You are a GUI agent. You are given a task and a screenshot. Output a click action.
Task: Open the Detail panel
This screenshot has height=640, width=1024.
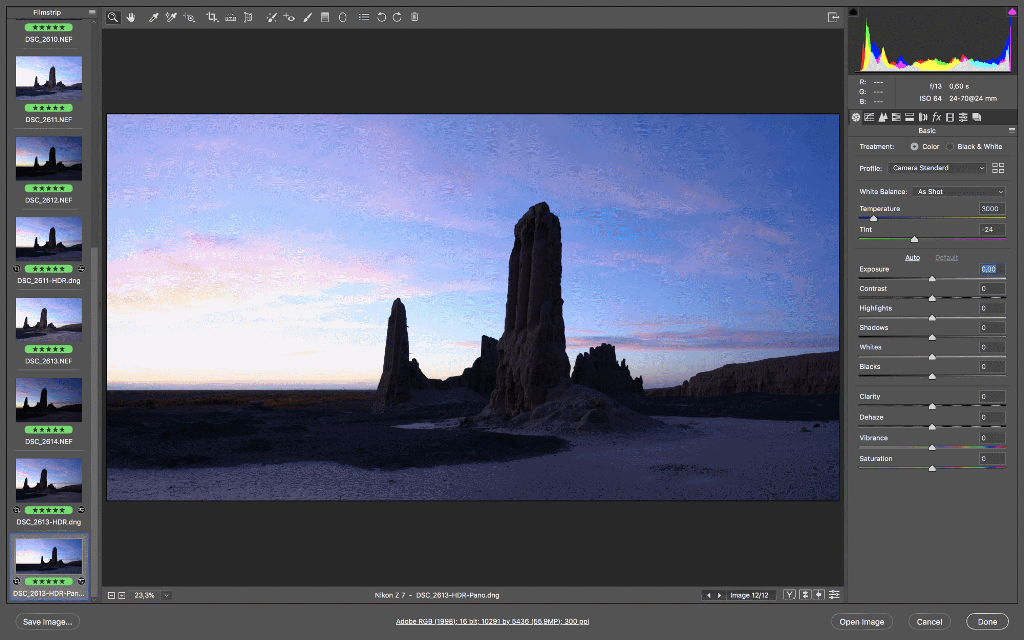[x=884, y=117]
